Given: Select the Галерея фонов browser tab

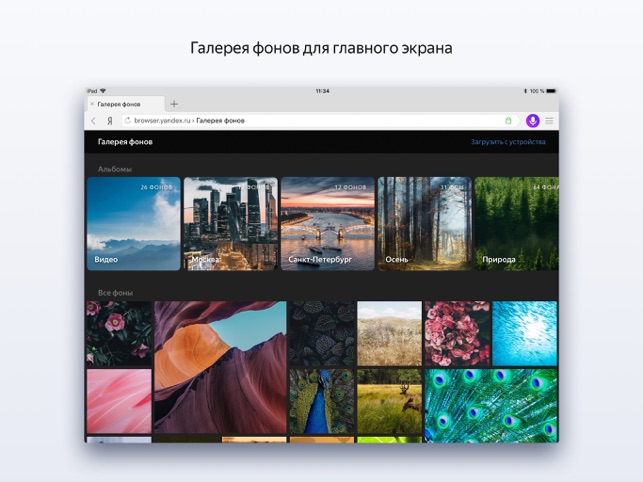Looking at the screenshot, I should tap(125, 104).
